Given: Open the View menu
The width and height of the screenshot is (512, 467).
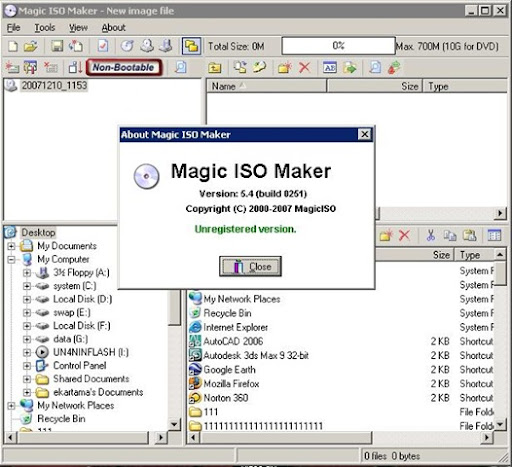Looking at the screenshot, I should click(78, 28).
